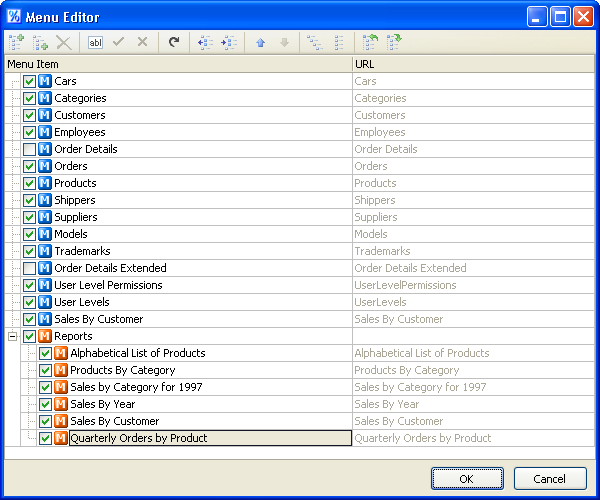Click the Employees URL cell
Screen dimensions: 600x500
473,132
